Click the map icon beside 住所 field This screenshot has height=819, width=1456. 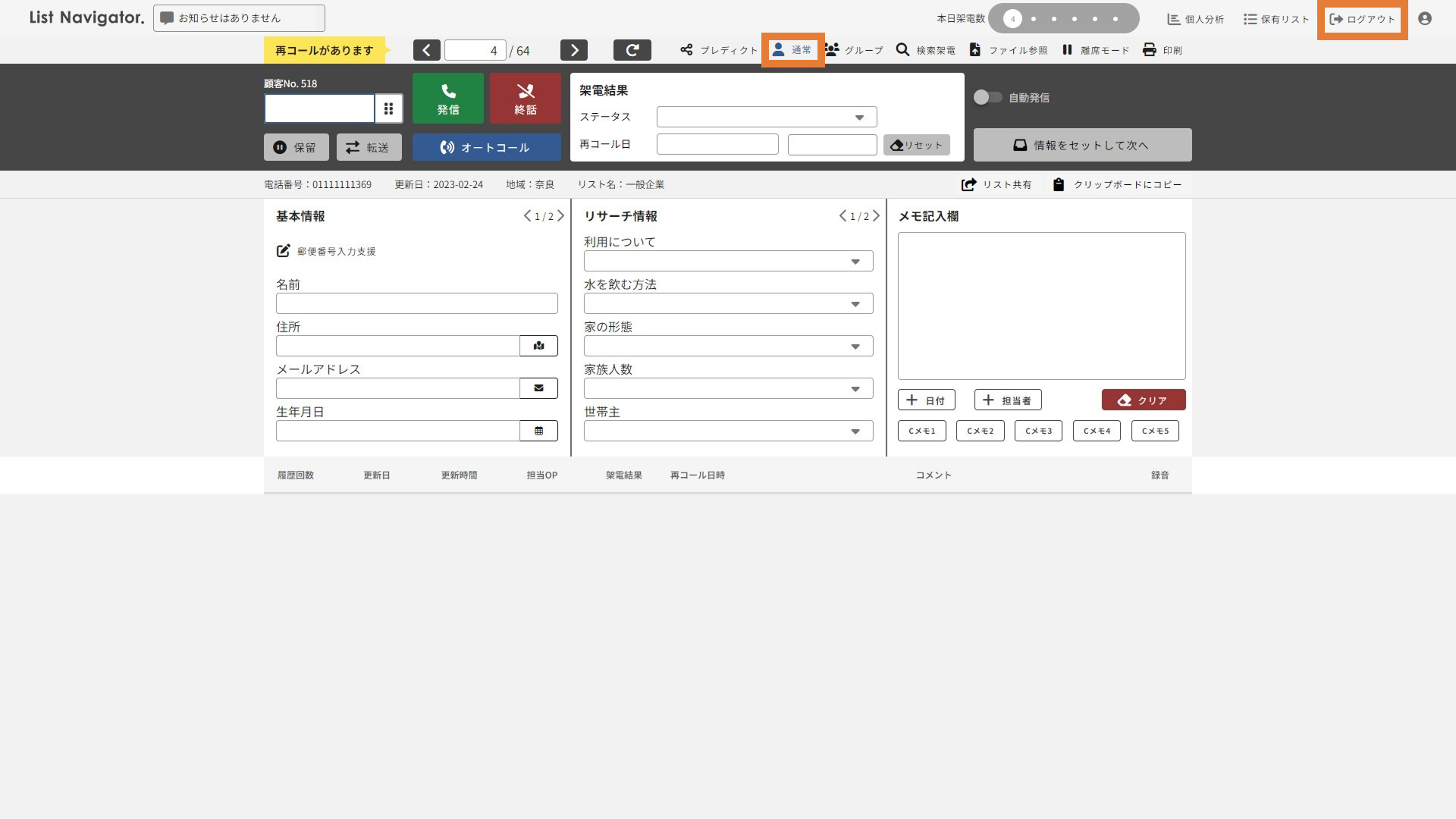pyautogui.click(x=538, y=346)
